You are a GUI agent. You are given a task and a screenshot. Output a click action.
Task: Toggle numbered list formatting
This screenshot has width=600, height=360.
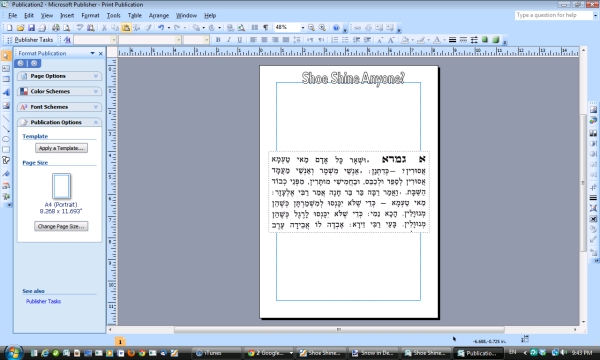pyautogui.click(x=334, y=40)
